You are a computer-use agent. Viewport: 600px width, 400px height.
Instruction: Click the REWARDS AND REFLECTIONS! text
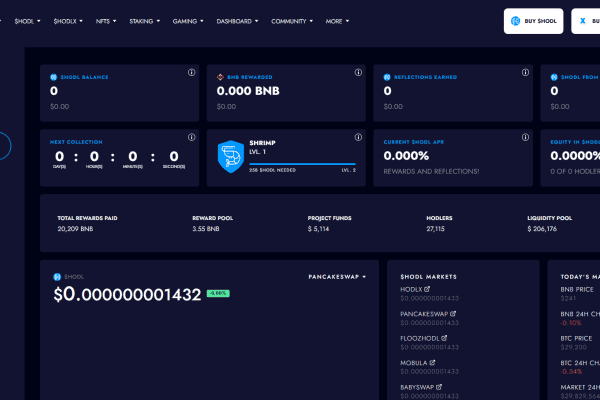pos(431,171)
